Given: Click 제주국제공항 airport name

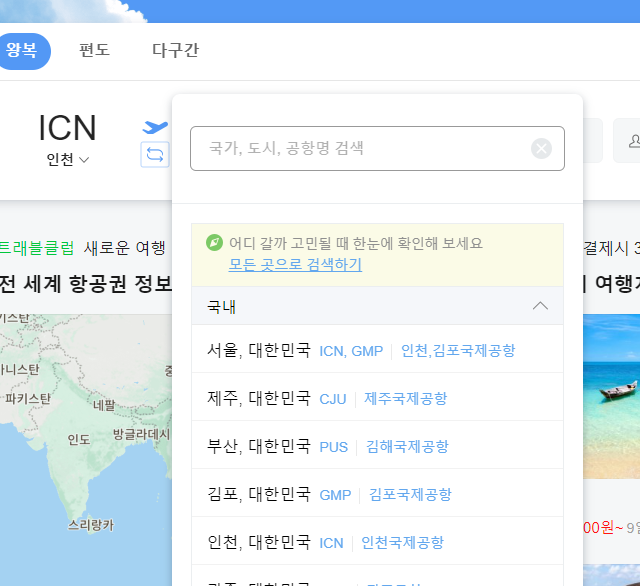Looking at the screenshot, I should point(405,398).
